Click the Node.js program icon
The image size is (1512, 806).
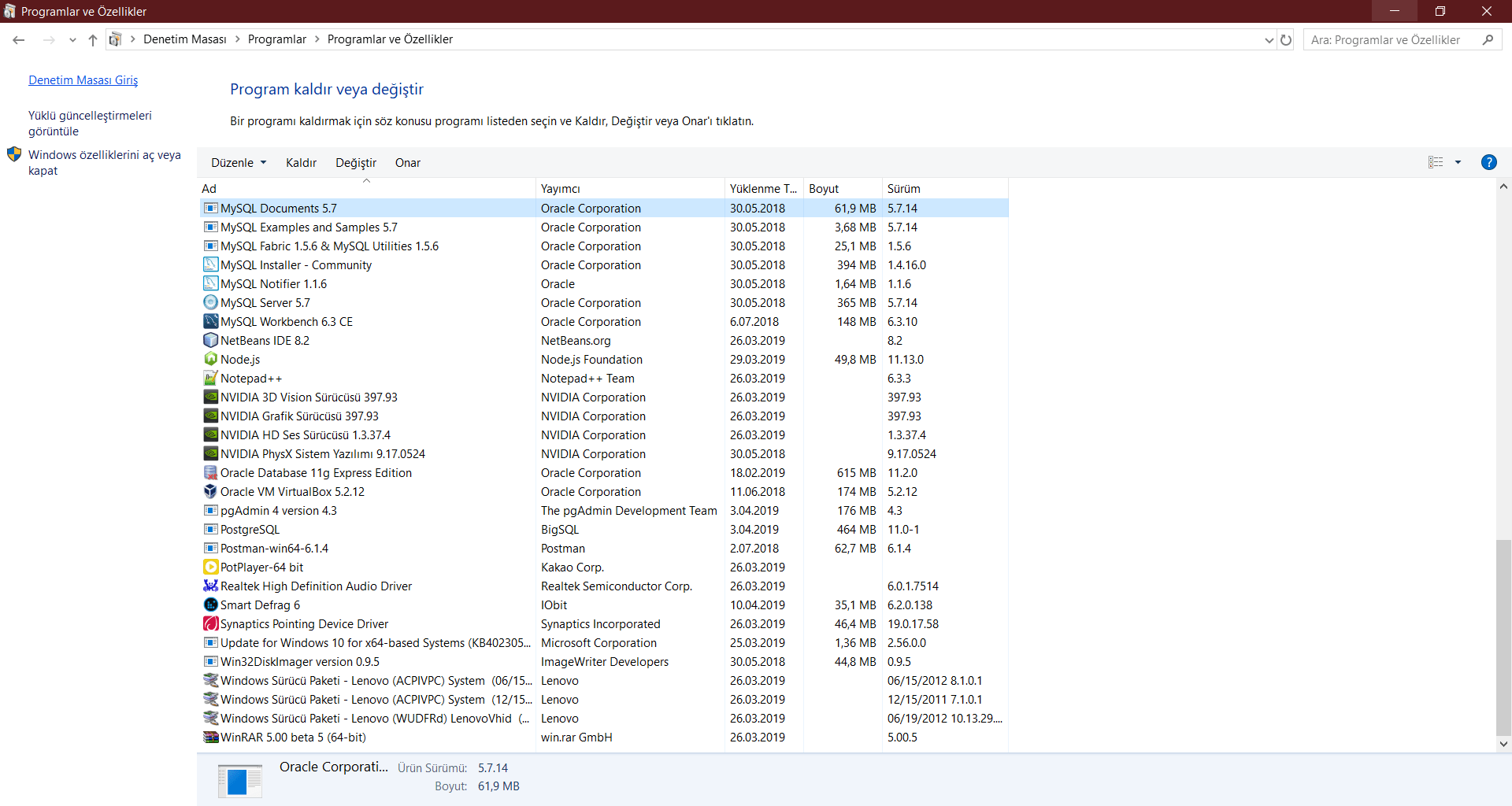tap(210, 359)
